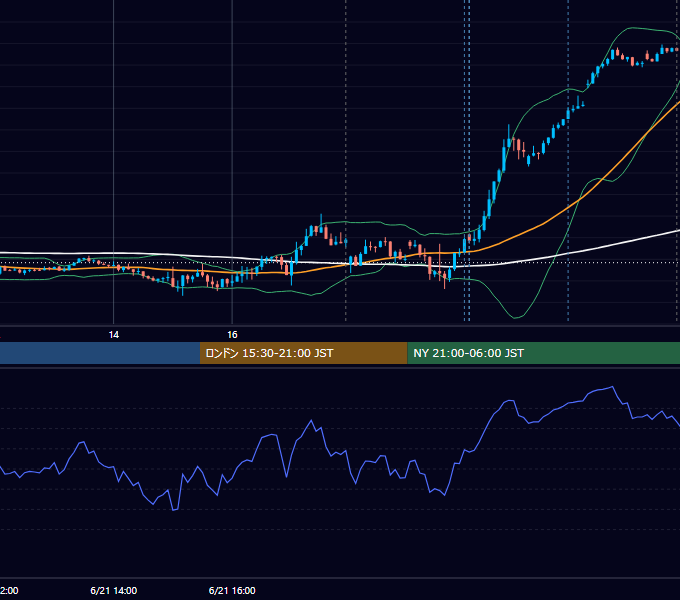Click the blue session band left of ロンドン
680x600 pixels.
(x=100, y=353)
